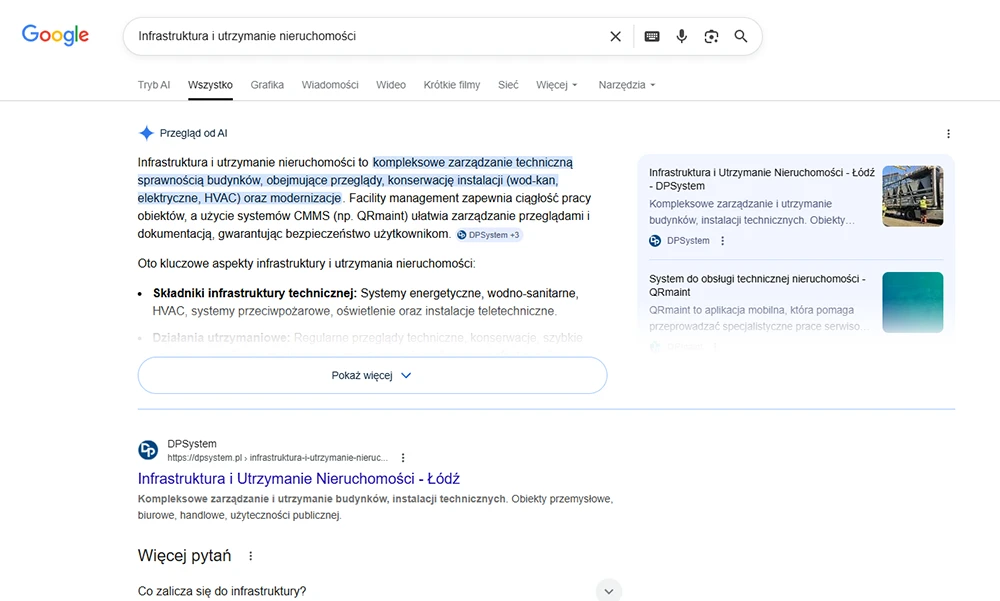Expand AI overview with Pokaż więcej
Viewport: 1000px width, 601px height.
coord(372,376)
